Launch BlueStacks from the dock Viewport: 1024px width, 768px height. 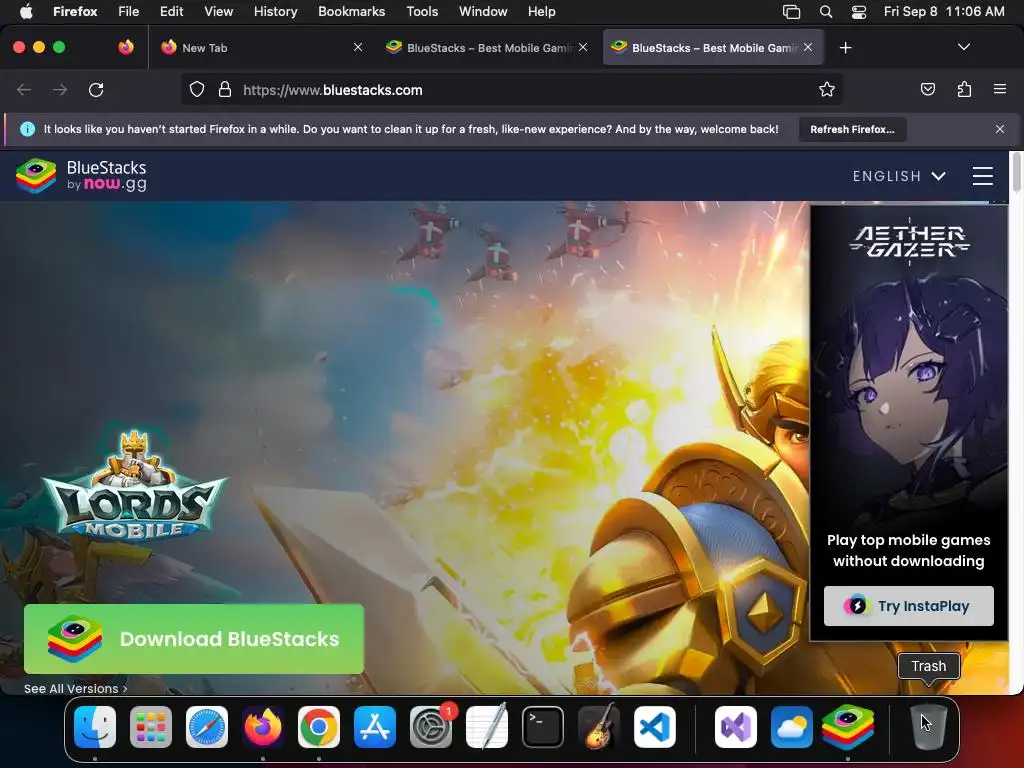click(848, 727)
